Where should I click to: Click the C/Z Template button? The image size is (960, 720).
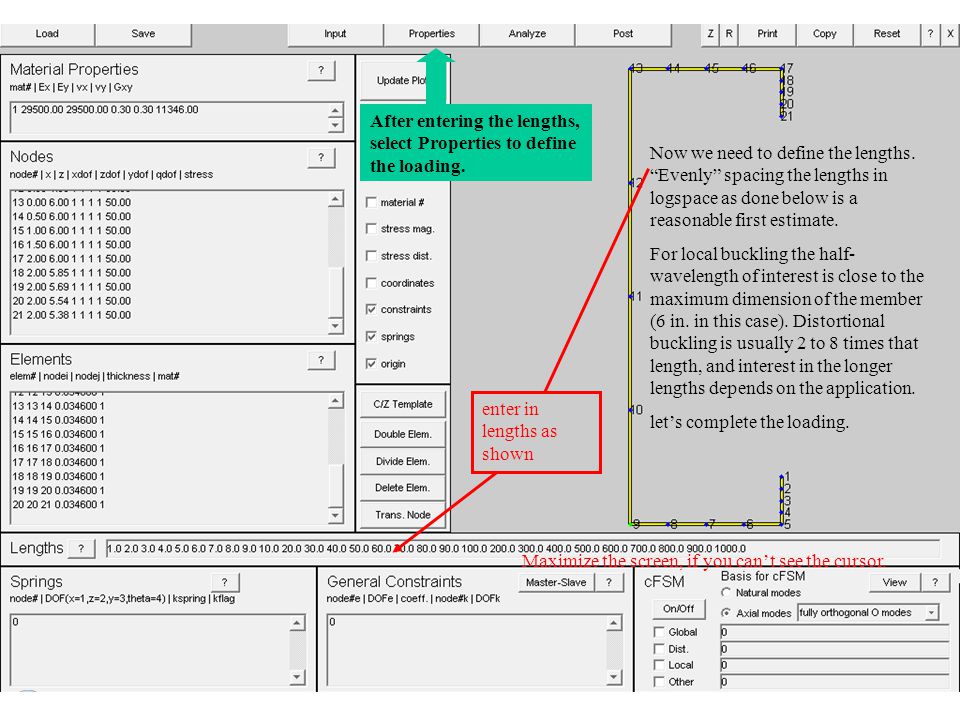pyautogui.click(x=402, y=404)
